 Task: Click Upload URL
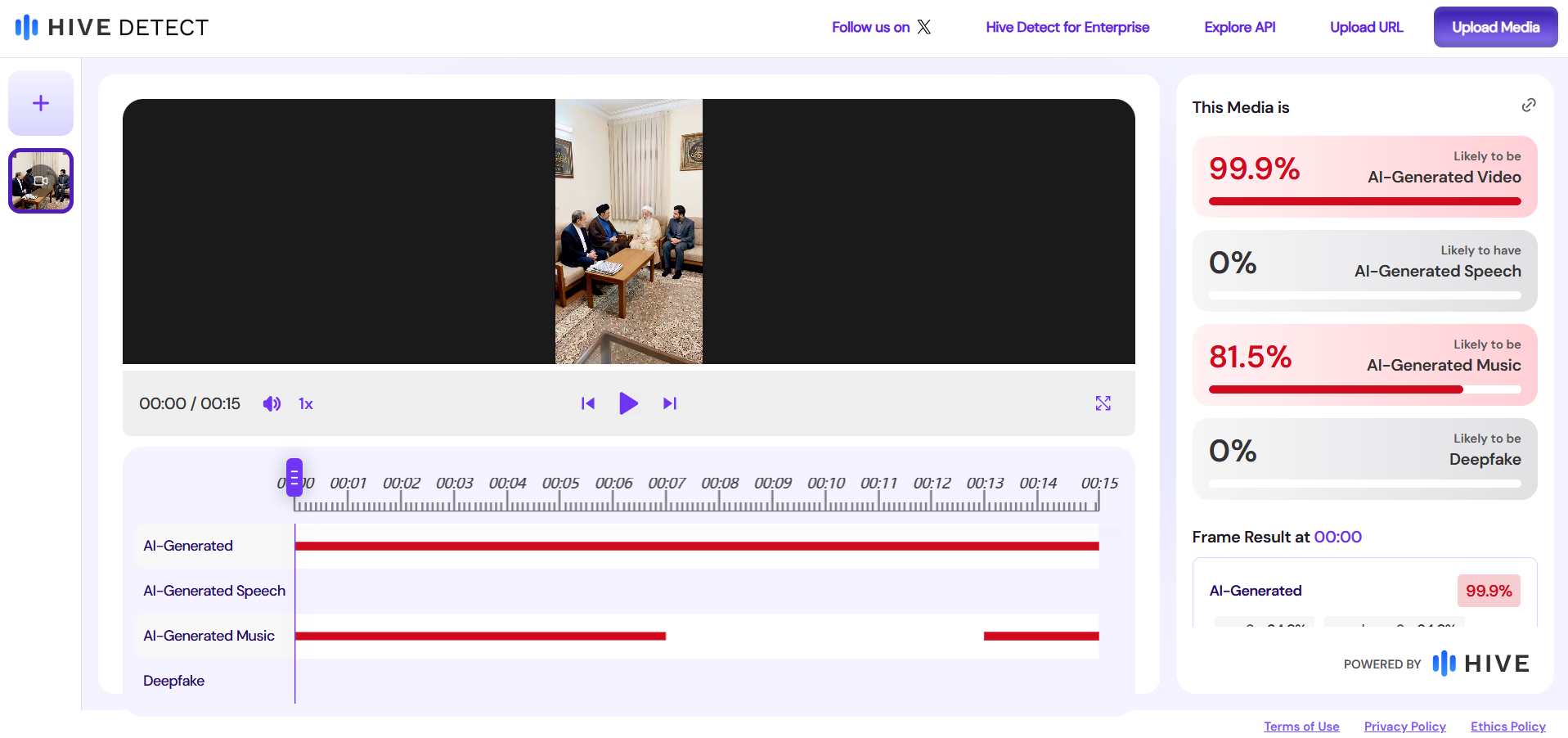[1367, 27]
